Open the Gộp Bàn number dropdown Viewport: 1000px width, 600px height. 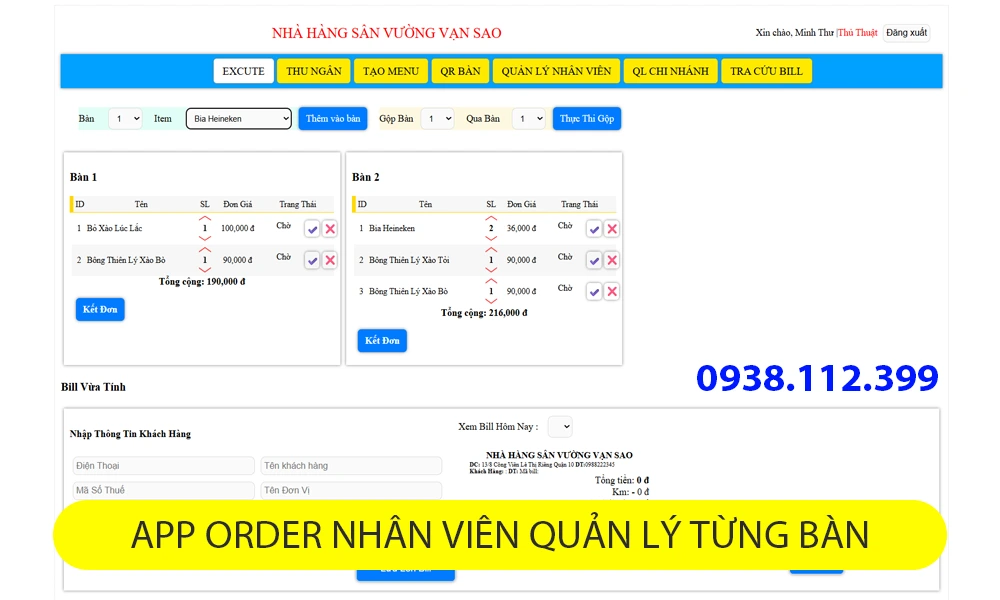click(438, 118)
